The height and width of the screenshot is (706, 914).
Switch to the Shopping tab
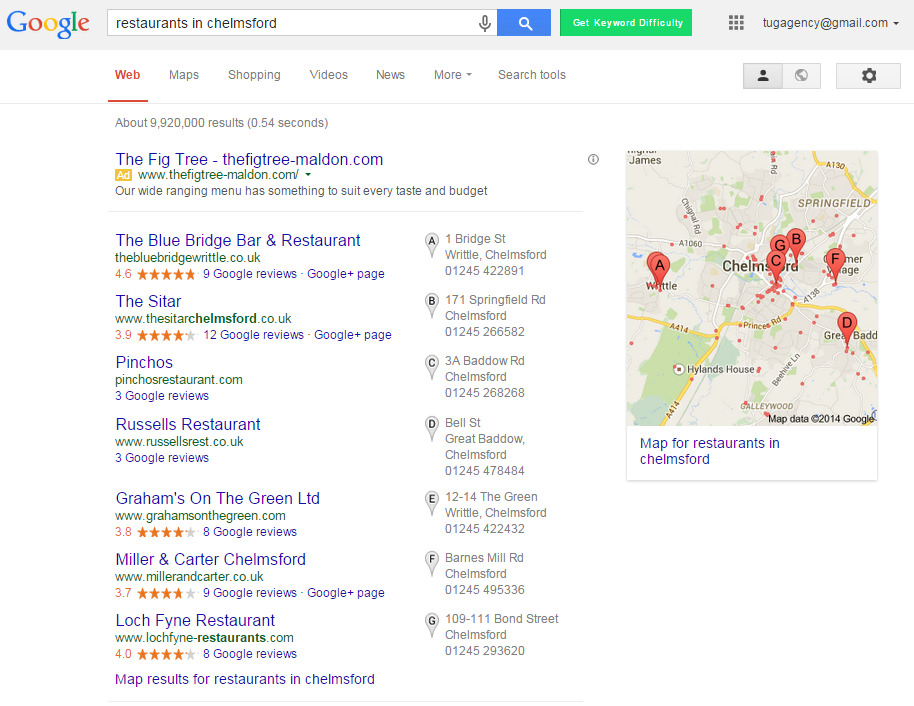coord(254,75)
